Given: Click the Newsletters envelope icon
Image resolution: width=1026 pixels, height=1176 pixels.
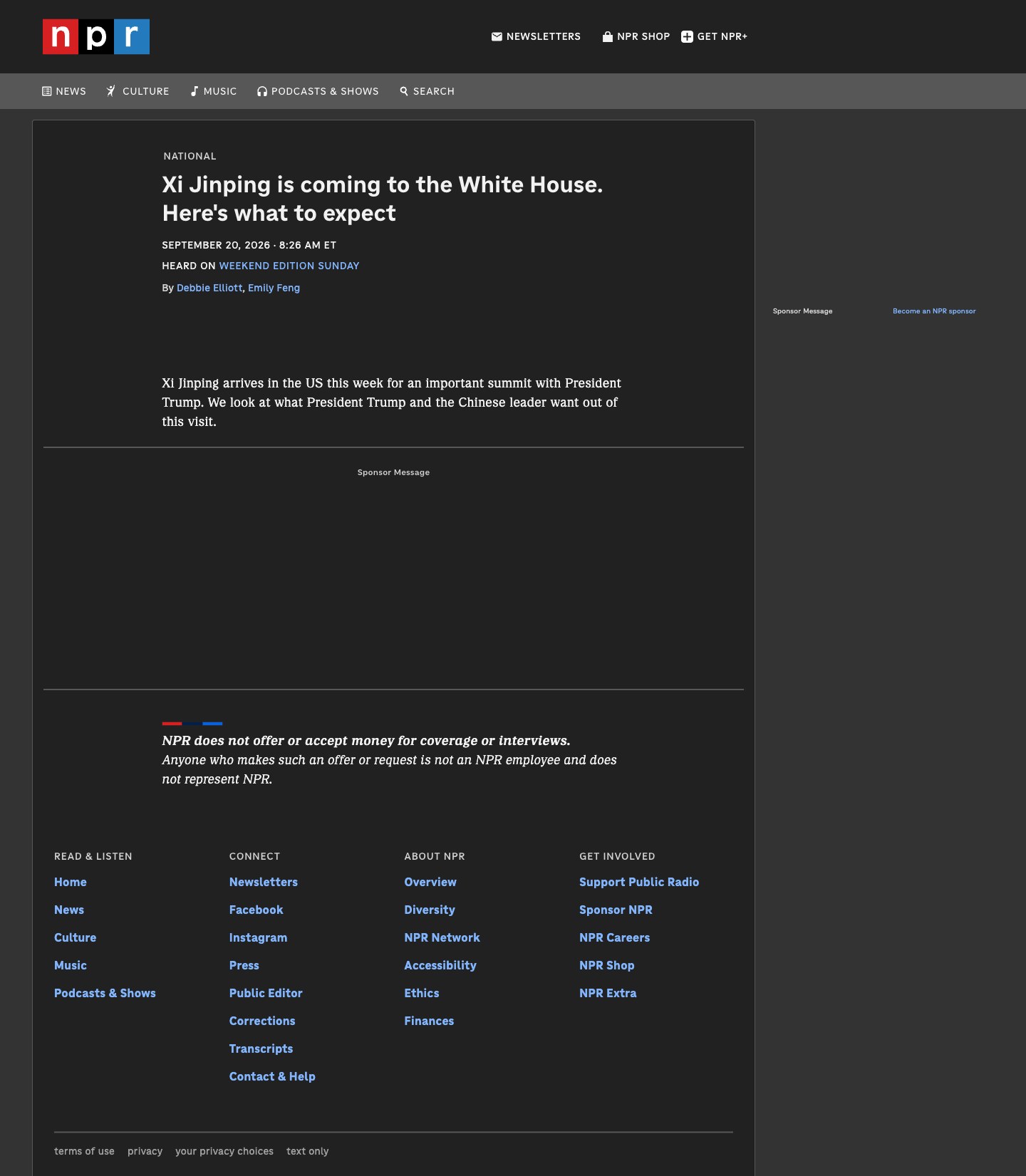Looking at the screenshot, I should pos(497,36).
